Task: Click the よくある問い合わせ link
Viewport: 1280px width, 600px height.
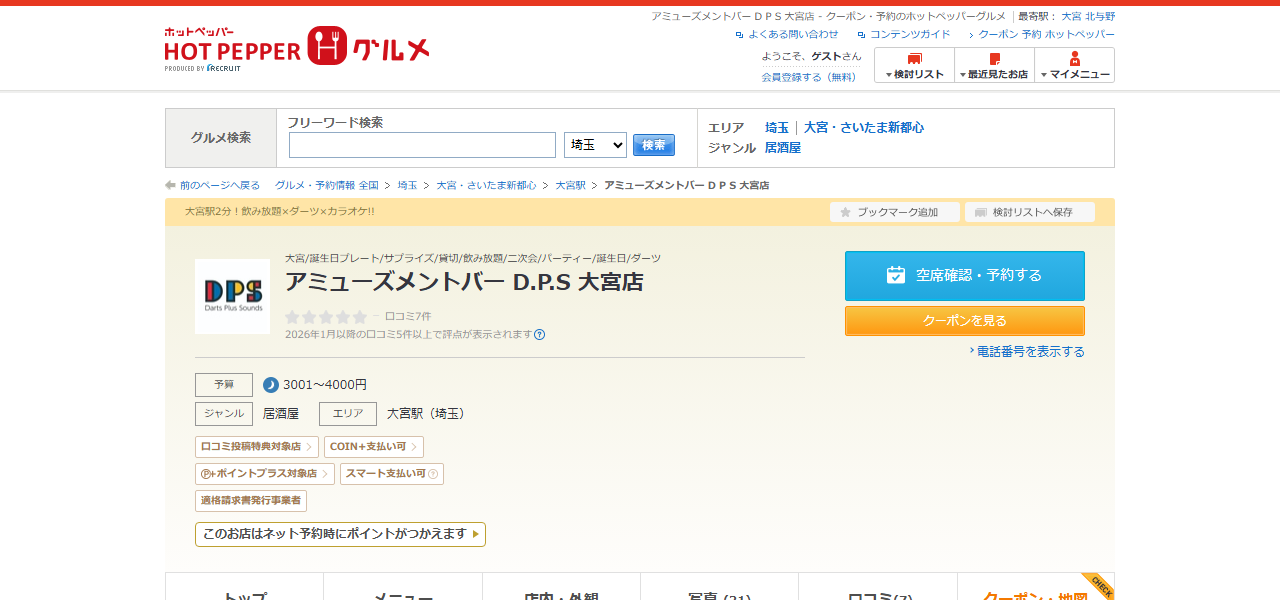Action: (x=793, y=34)
